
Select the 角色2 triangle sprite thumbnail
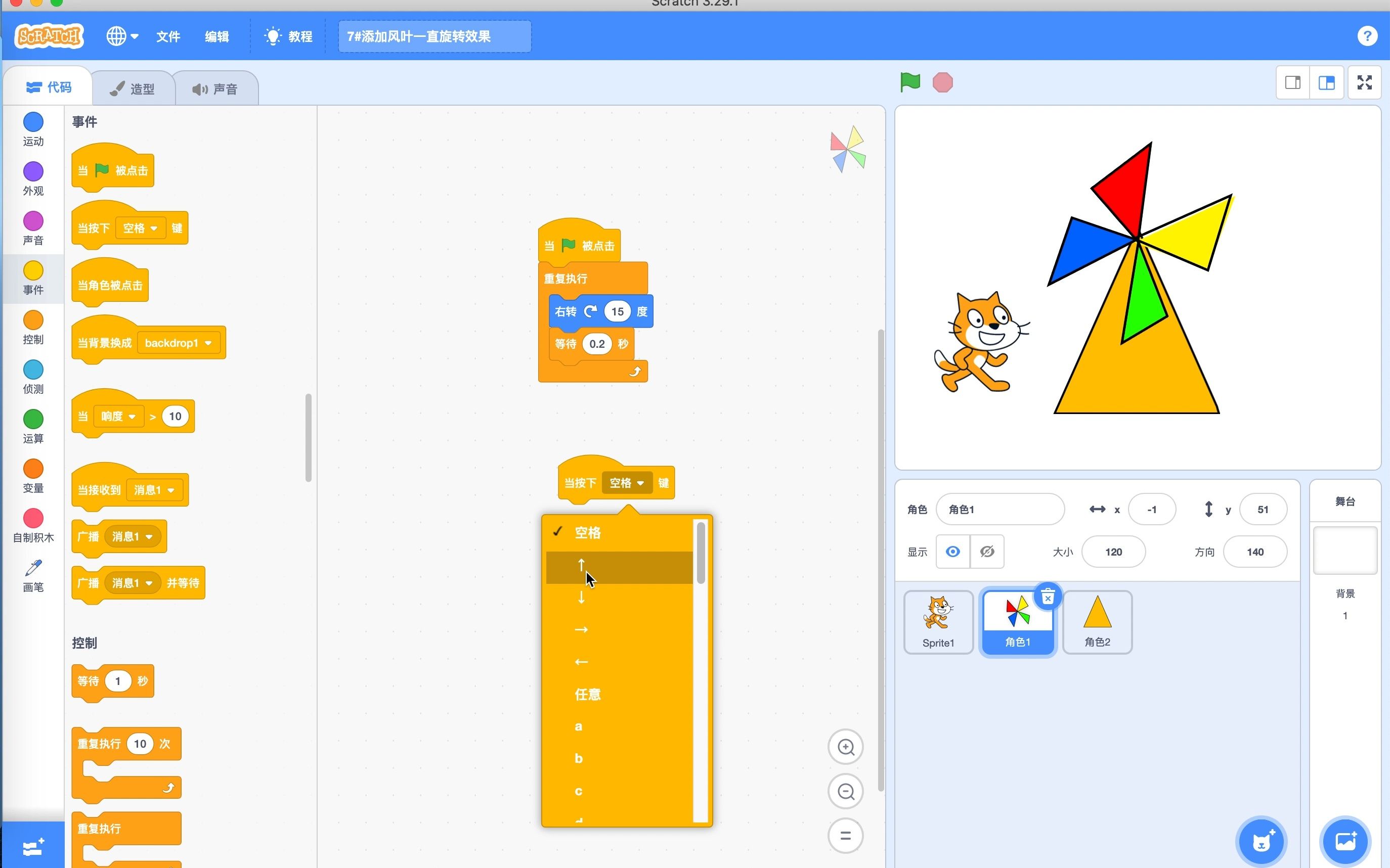point(1097,621)
